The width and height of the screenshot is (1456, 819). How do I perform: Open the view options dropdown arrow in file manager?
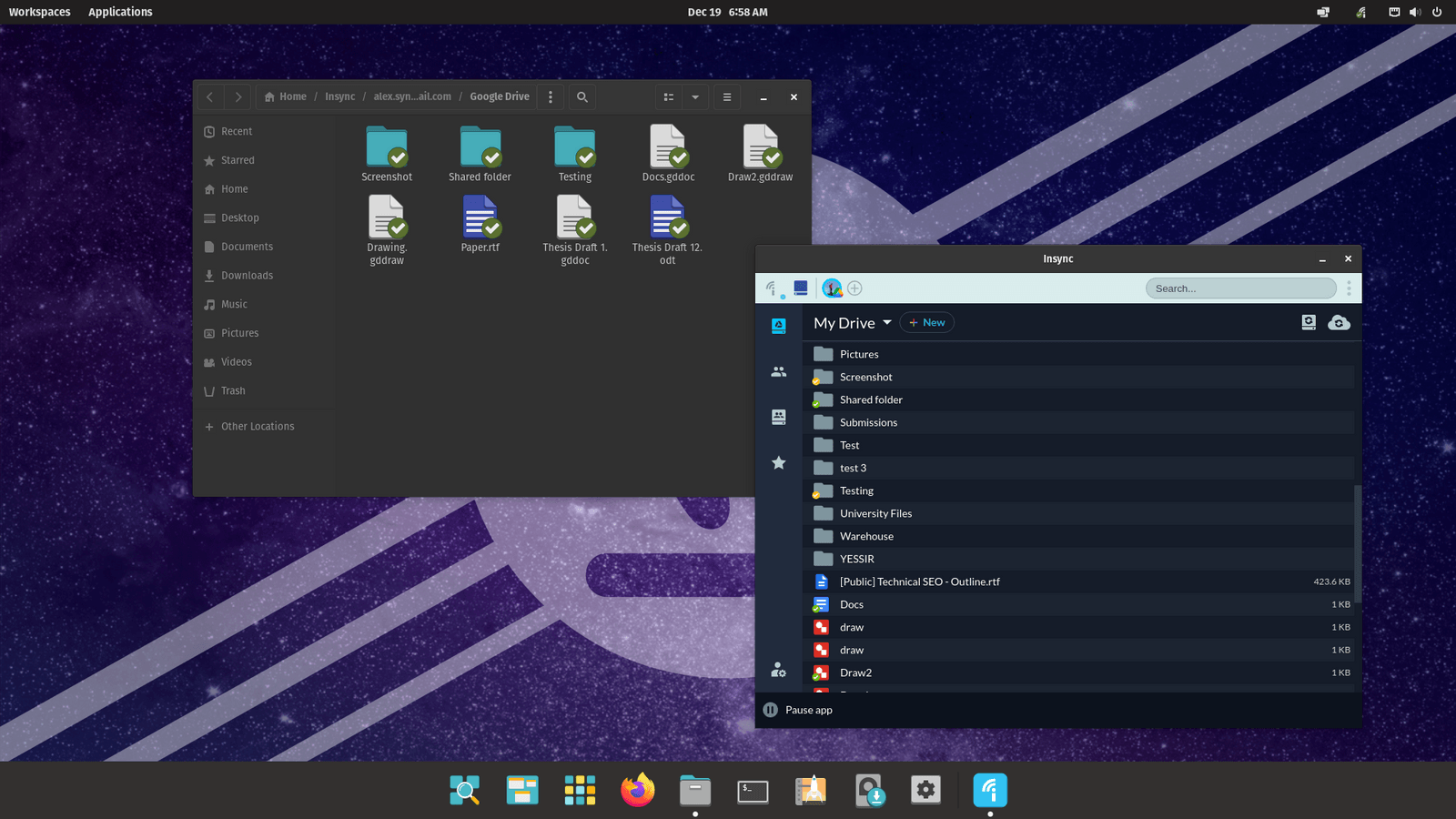coord(694,96)
